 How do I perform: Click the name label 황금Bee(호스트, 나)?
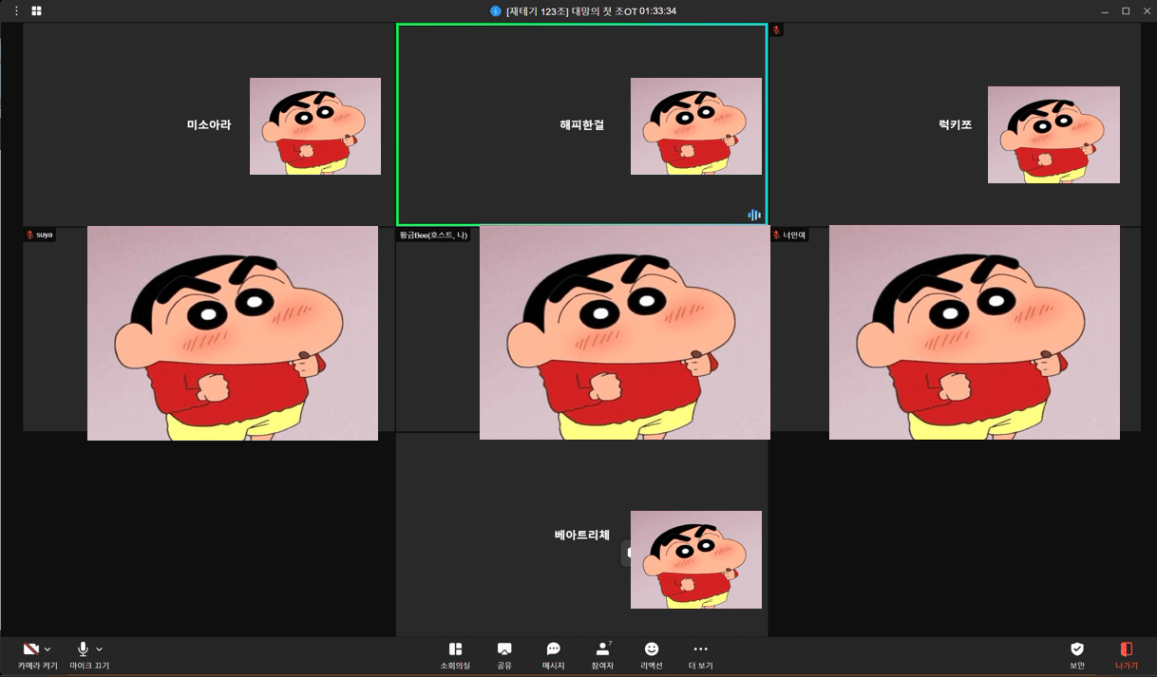[x=434, y=235]
